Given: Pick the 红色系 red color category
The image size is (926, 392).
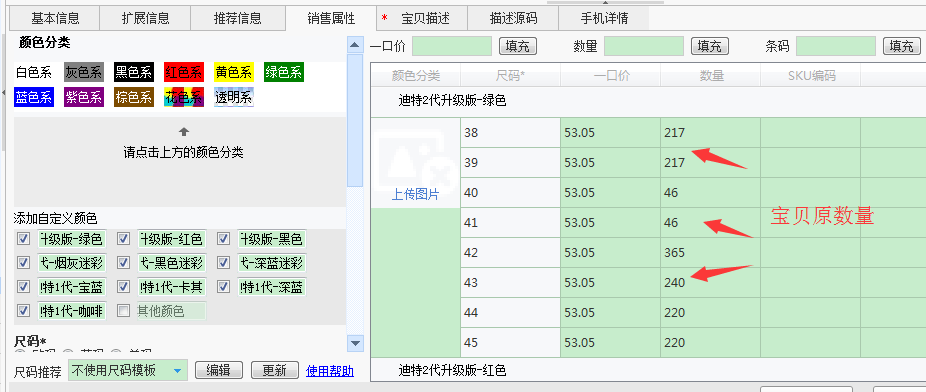Looking at the screenshot, I should [184, 73].
